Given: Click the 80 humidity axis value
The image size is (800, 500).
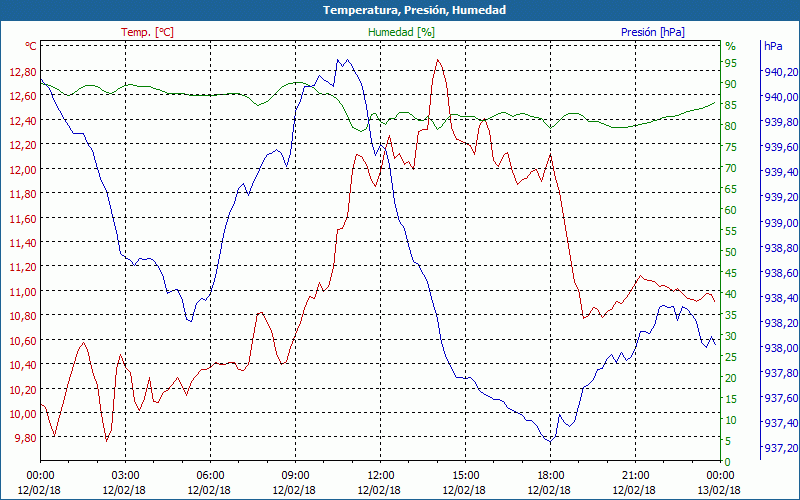Looking at the screenshot, I should (x=731, y=126).
